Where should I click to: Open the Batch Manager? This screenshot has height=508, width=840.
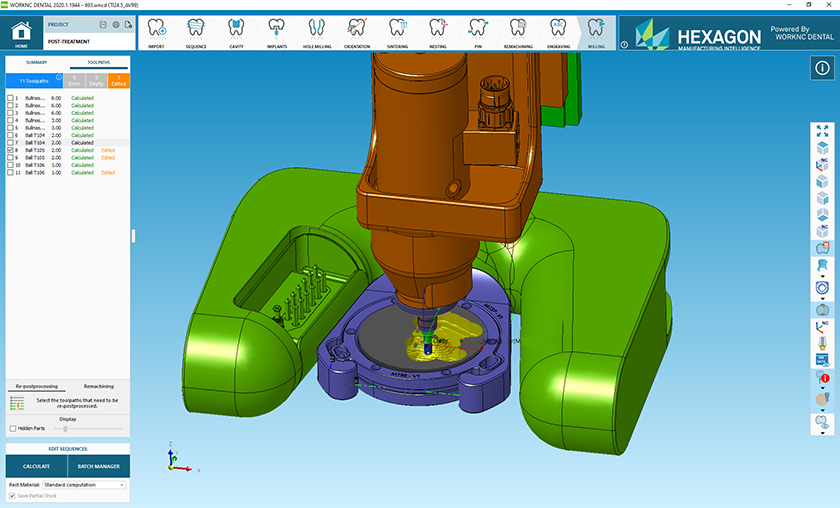point(98,466)
